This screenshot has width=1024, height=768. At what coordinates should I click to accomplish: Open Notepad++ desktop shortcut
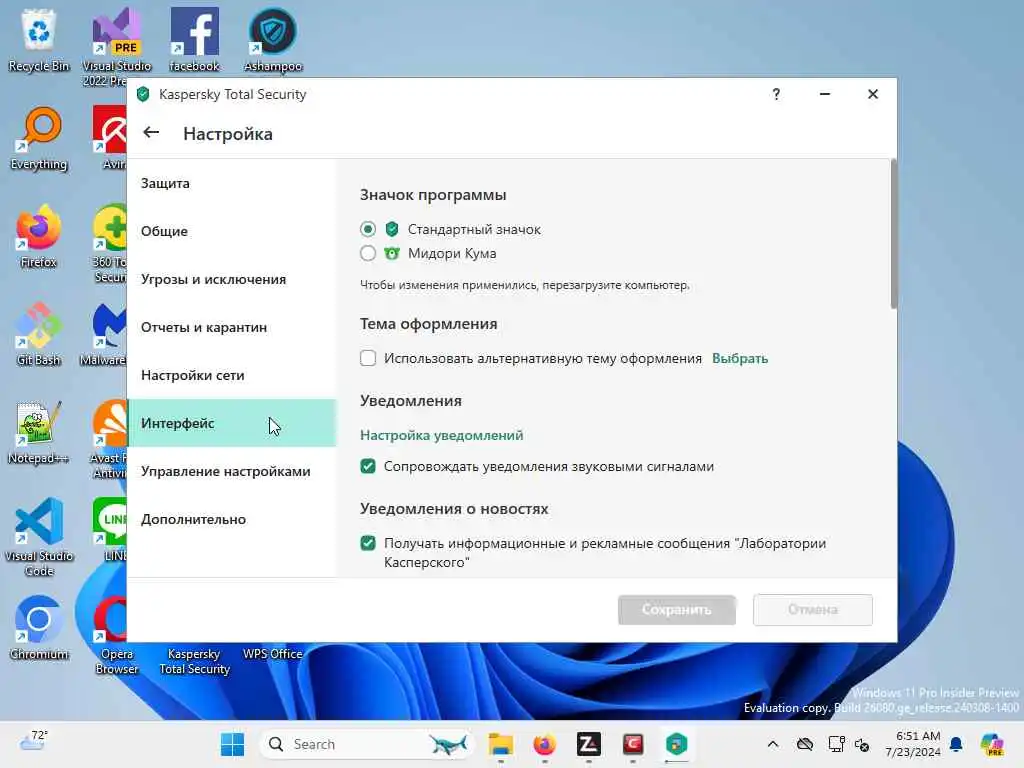[x=39, y=432]
